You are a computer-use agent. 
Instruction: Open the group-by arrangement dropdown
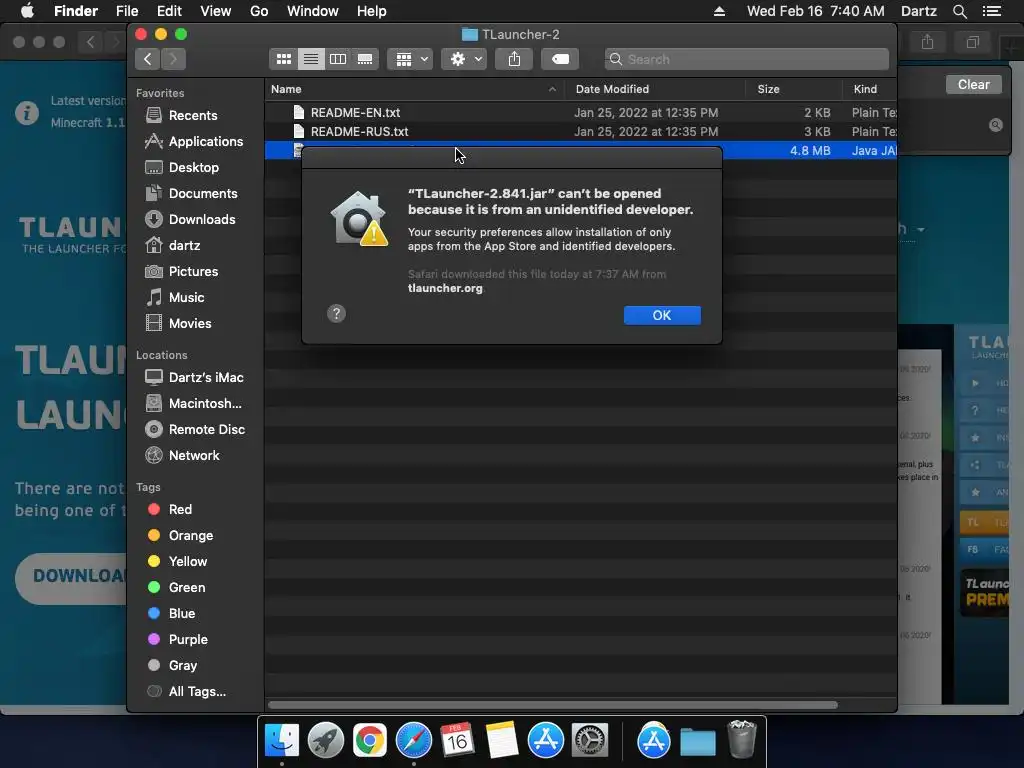(x=410, y=59)
